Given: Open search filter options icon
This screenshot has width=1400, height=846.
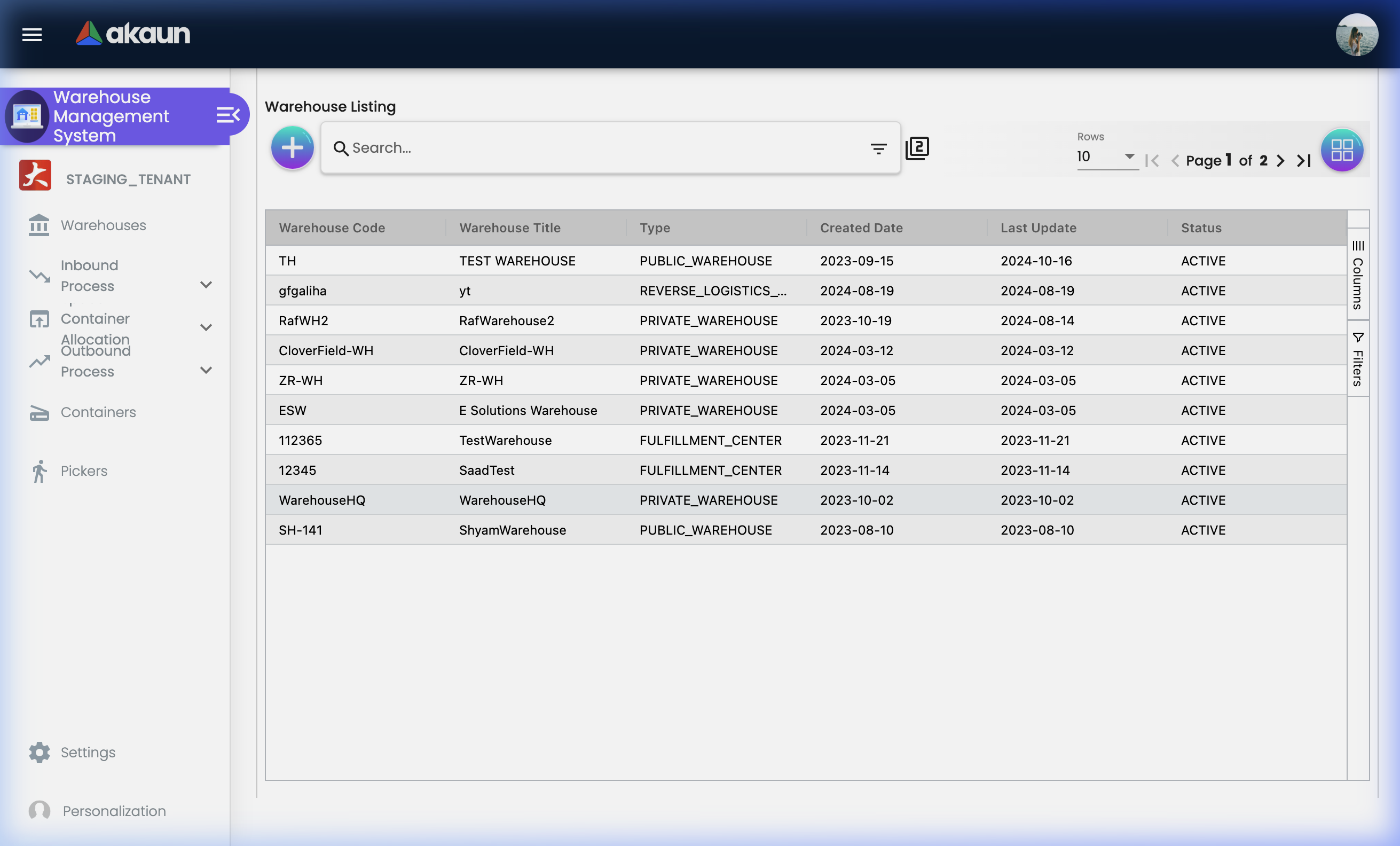Looking at the screenshot, I should (878, 149).
